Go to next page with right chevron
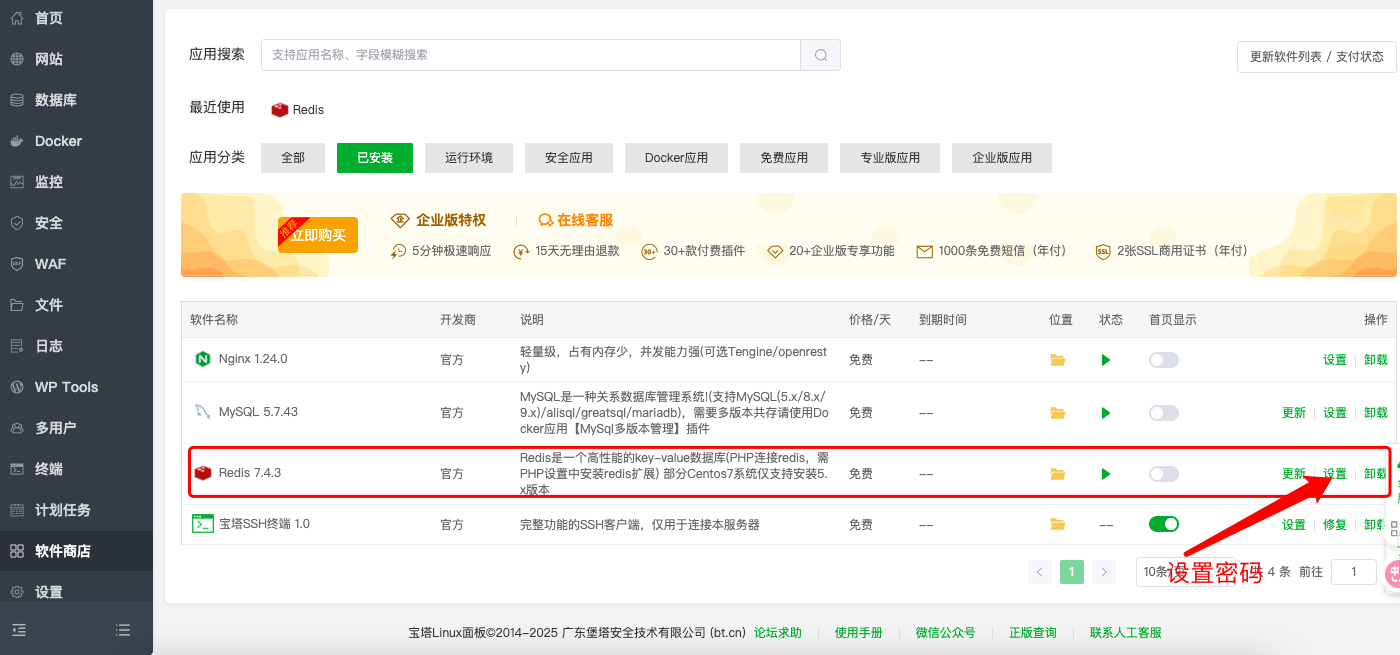This screenshot has height=655, width=1400. coord(1104,572)
